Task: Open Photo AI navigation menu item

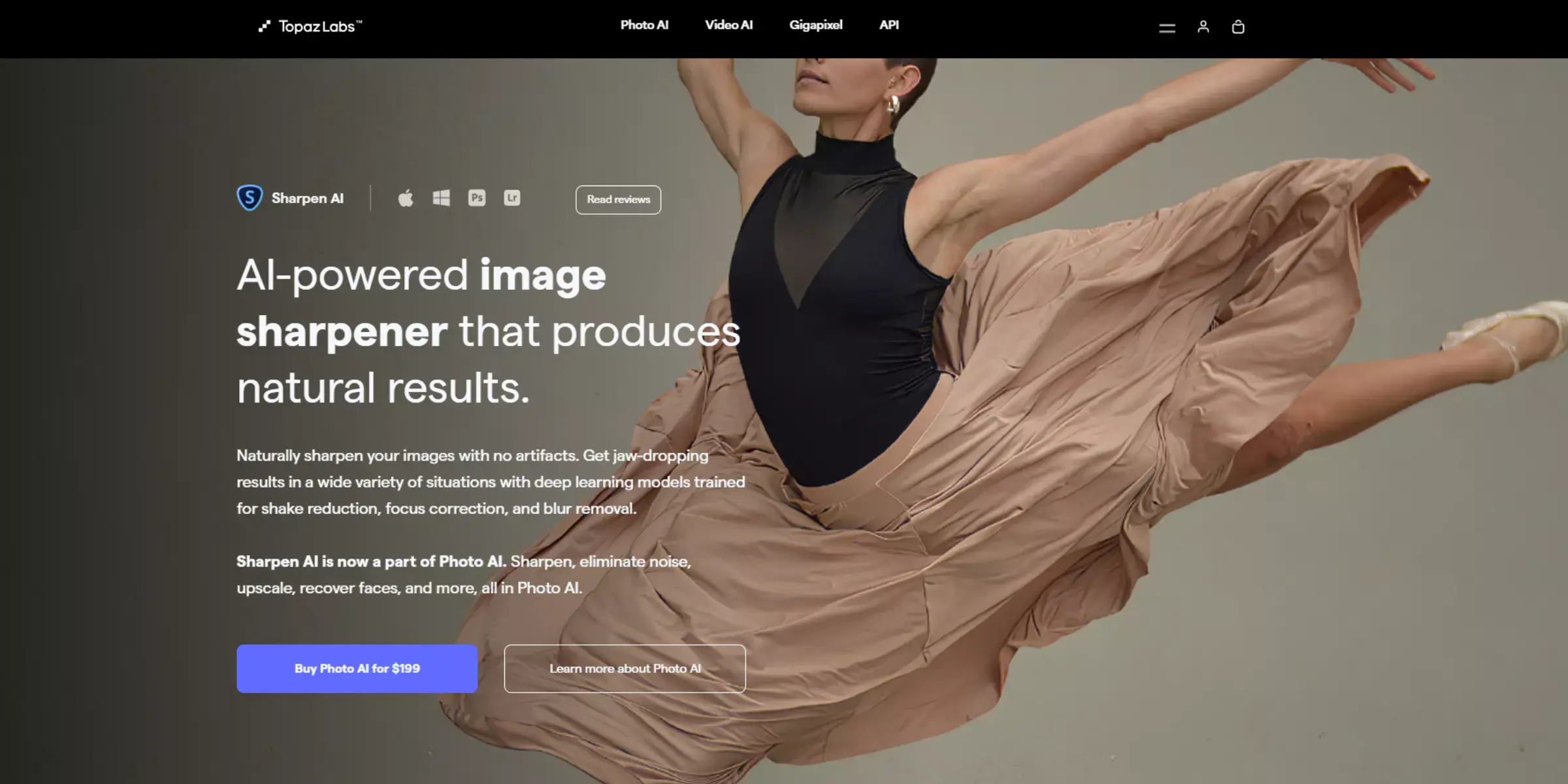Action: click(x=644, y=24)
